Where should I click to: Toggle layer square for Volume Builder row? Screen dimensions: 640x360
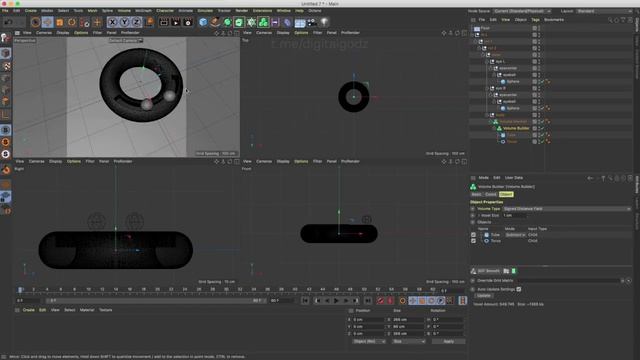[x=534, y=128]
